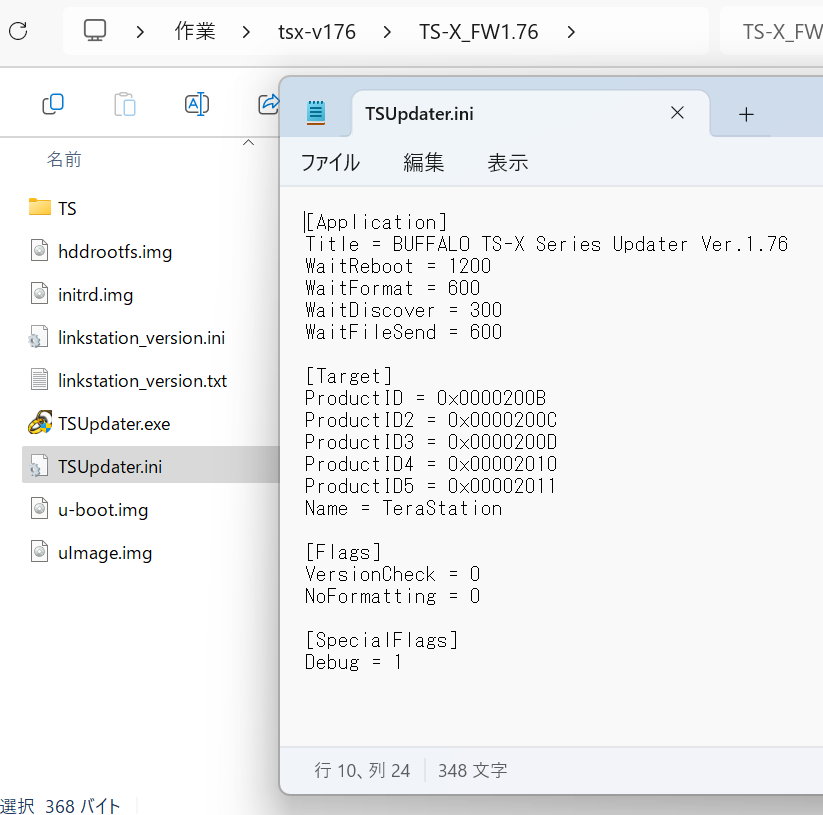Click the 行 10、列 24 status indicator
This screenshot has height=815, width=823.
[x=362, y=770]
